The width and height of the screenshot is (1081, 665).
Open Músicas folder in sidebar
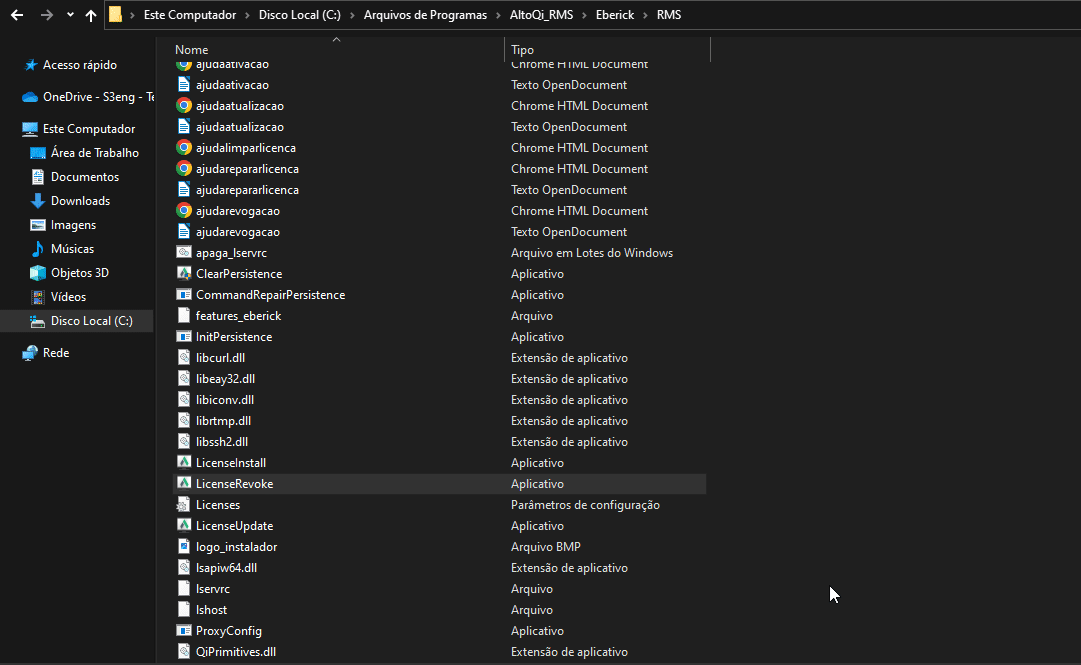point(72,249)
